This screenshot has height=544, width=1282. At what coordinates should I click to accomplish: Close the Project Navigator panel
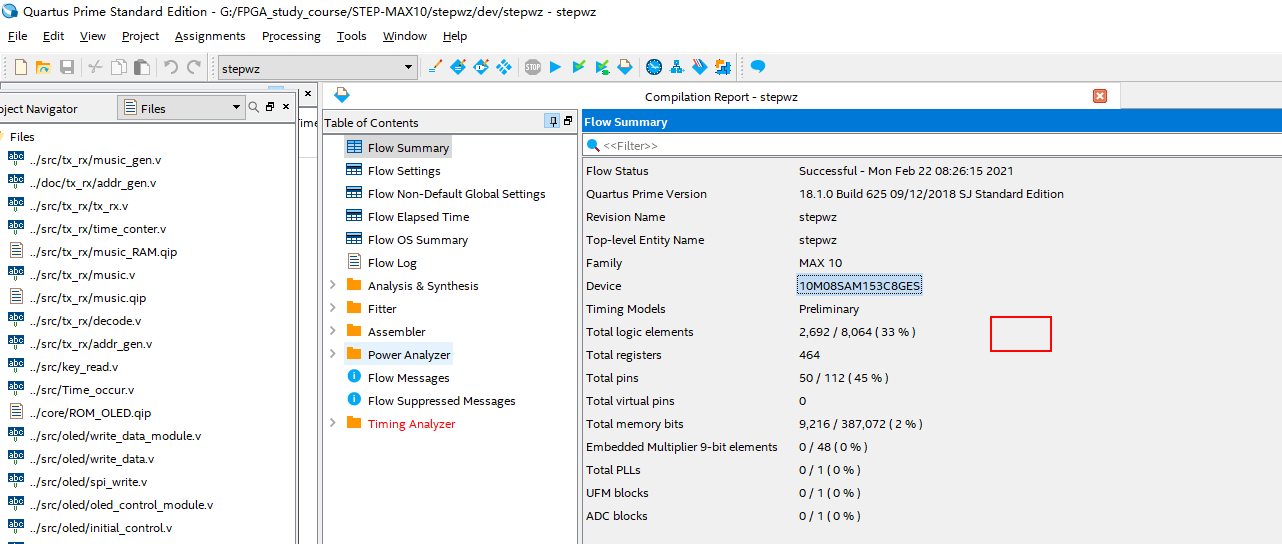point(286,107)
